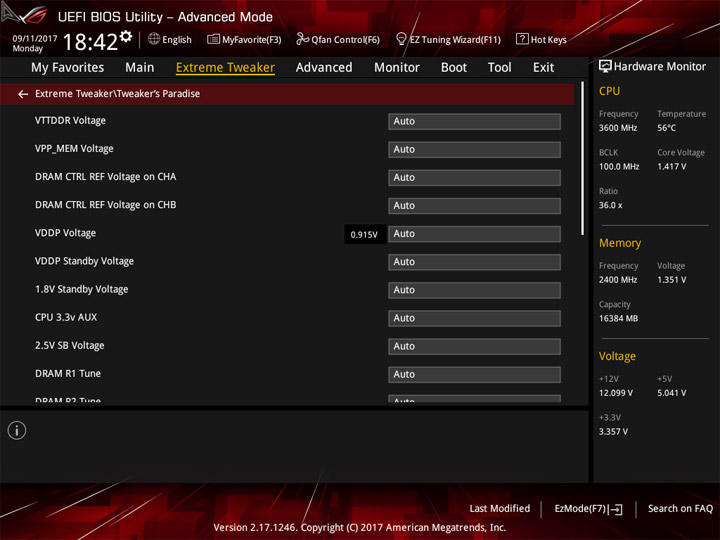
Task: Select the VTTDDR Voltage Auto field
Action: pos(474,121)
